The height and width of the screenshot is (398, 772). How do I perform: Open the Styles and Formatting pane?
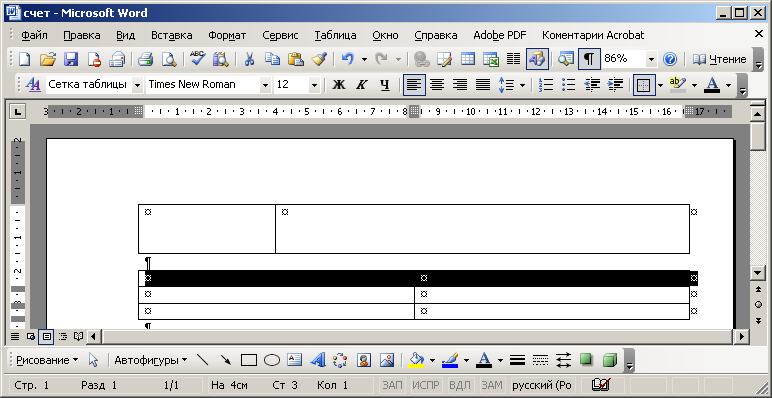(x=33, y=85)
